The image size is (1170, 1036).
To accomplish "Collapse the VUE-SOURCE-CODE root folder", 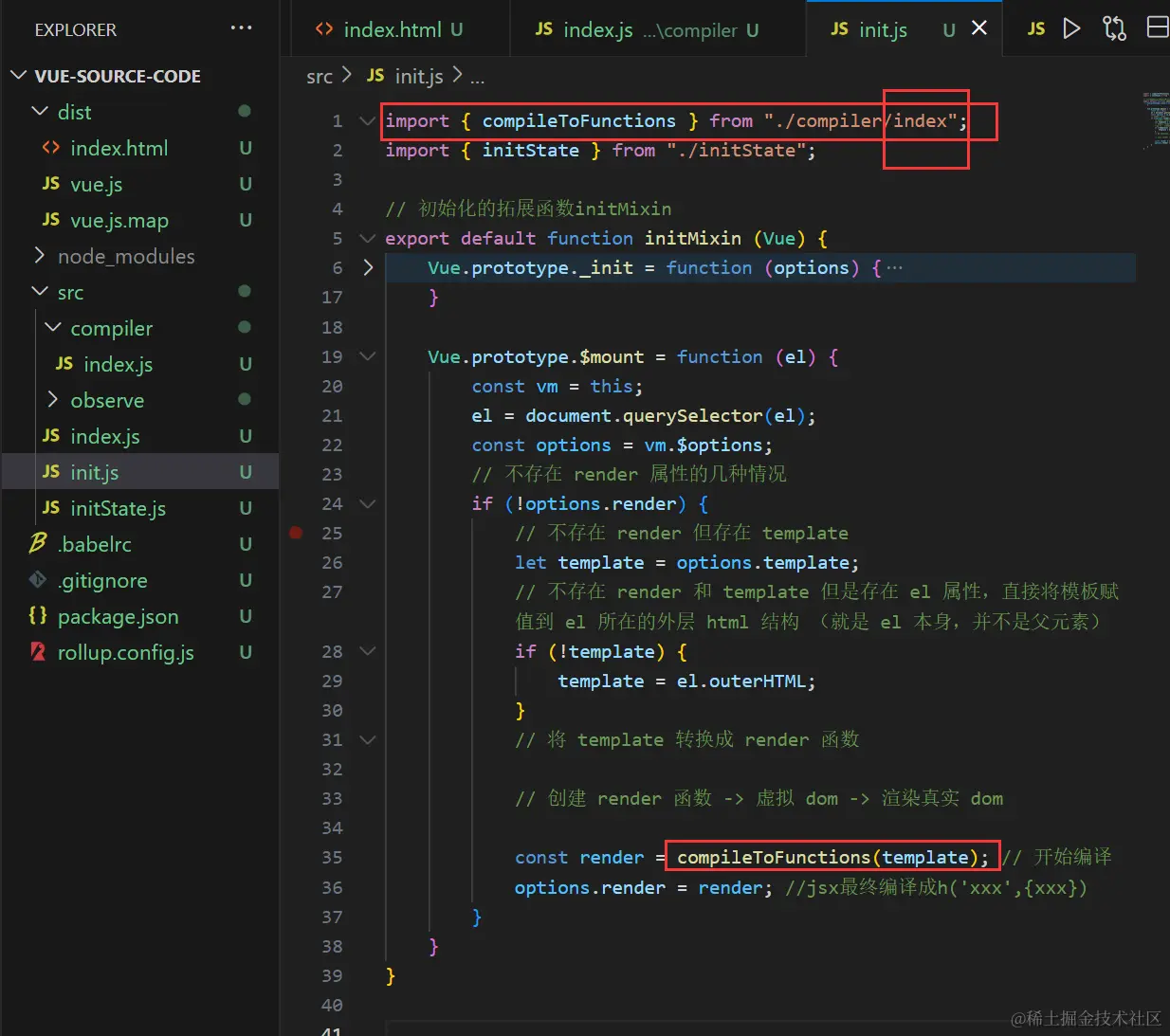I will pyautogui.click(x=18, y=75).
